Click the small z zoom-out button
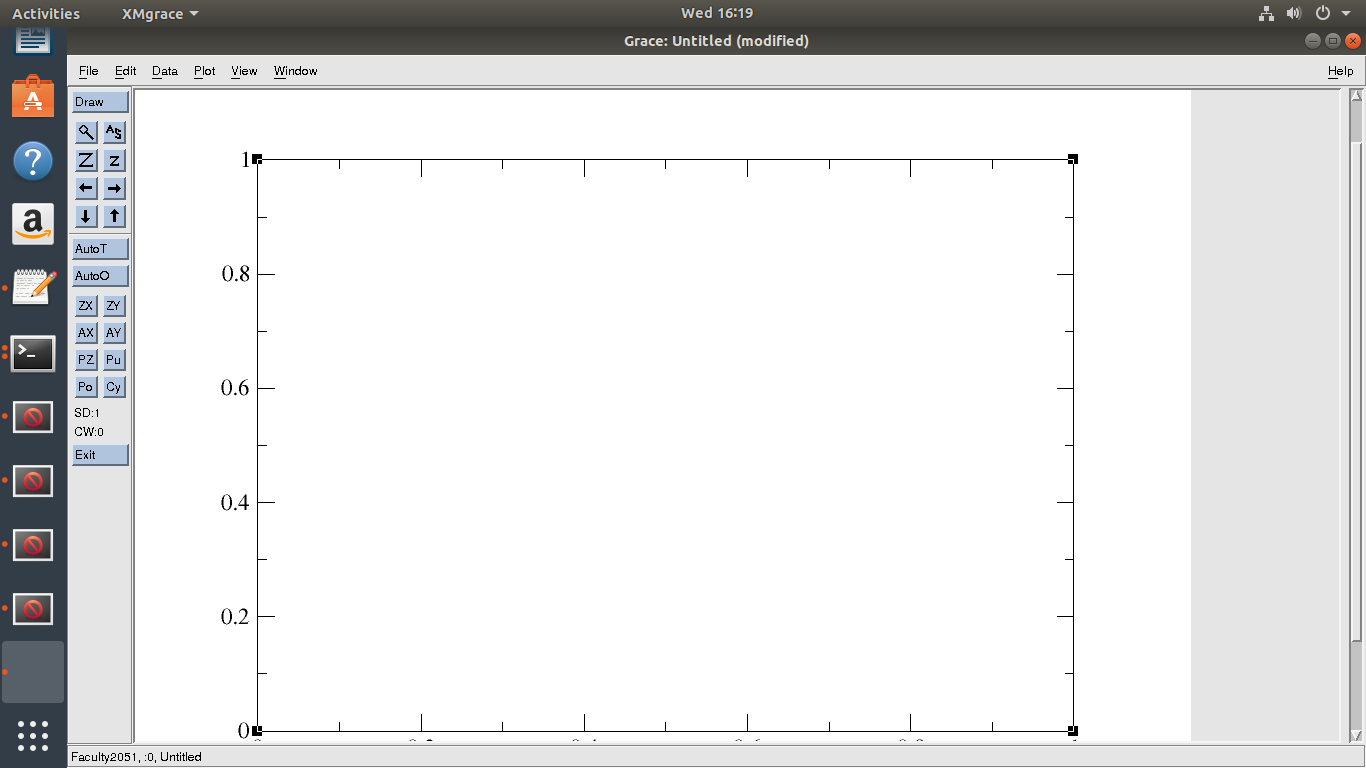Screen dimensions: 1366x768 click(114, 160)
